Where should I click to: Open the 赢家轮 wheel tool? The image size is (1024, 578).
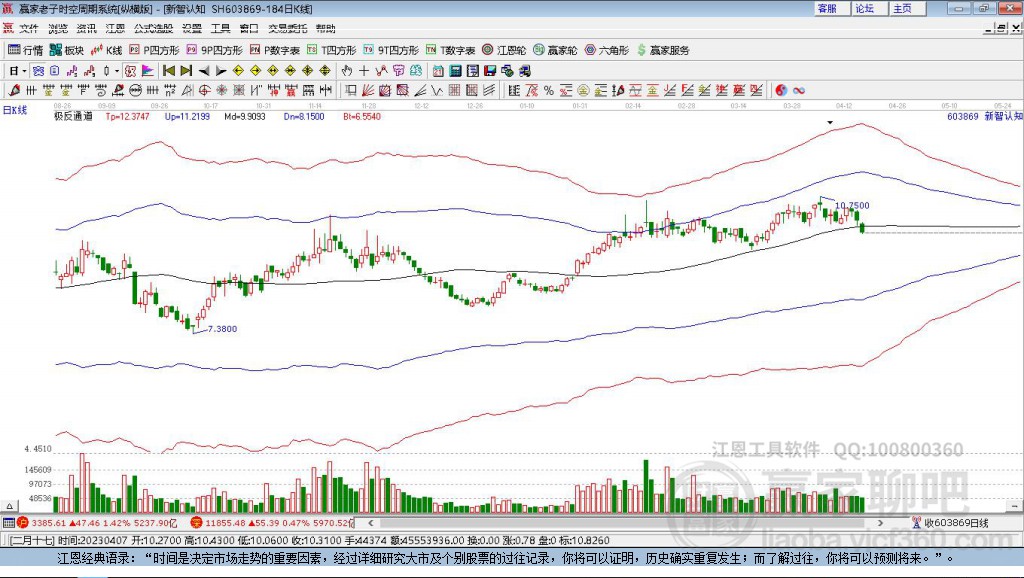555,50
